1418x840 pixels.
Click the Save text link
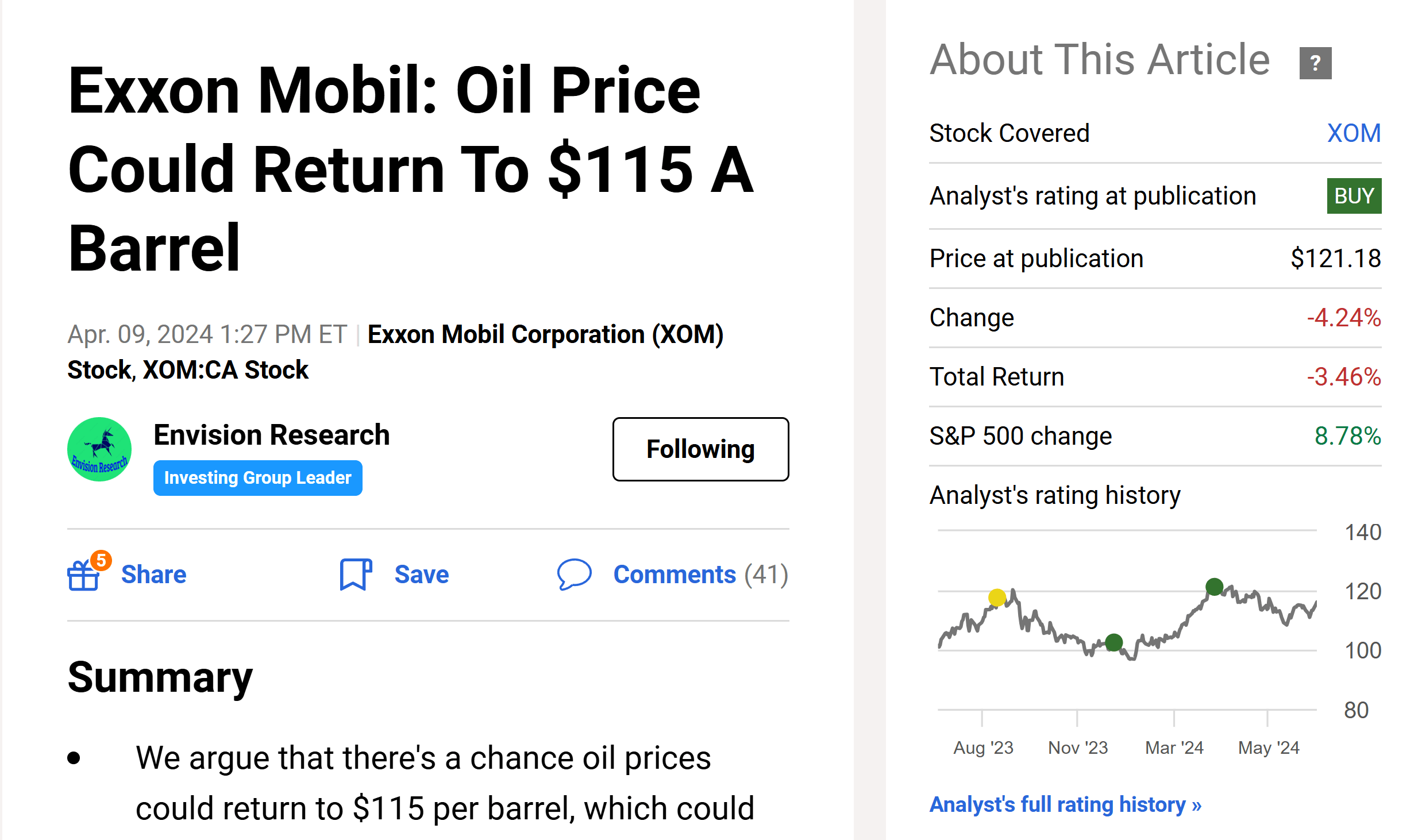pyautogui.click(x=421, y=575)
